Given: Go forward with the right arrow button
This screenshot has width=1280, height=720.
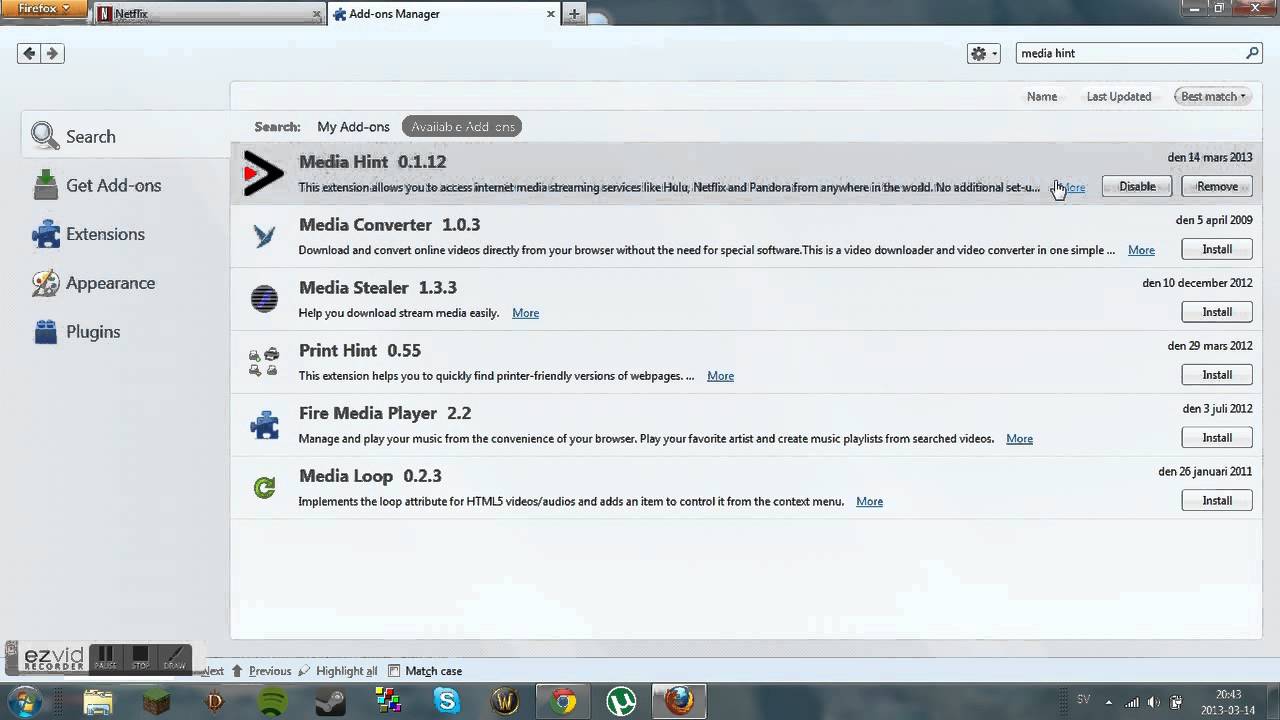Looking at the screenshot, I should point(53,53).
